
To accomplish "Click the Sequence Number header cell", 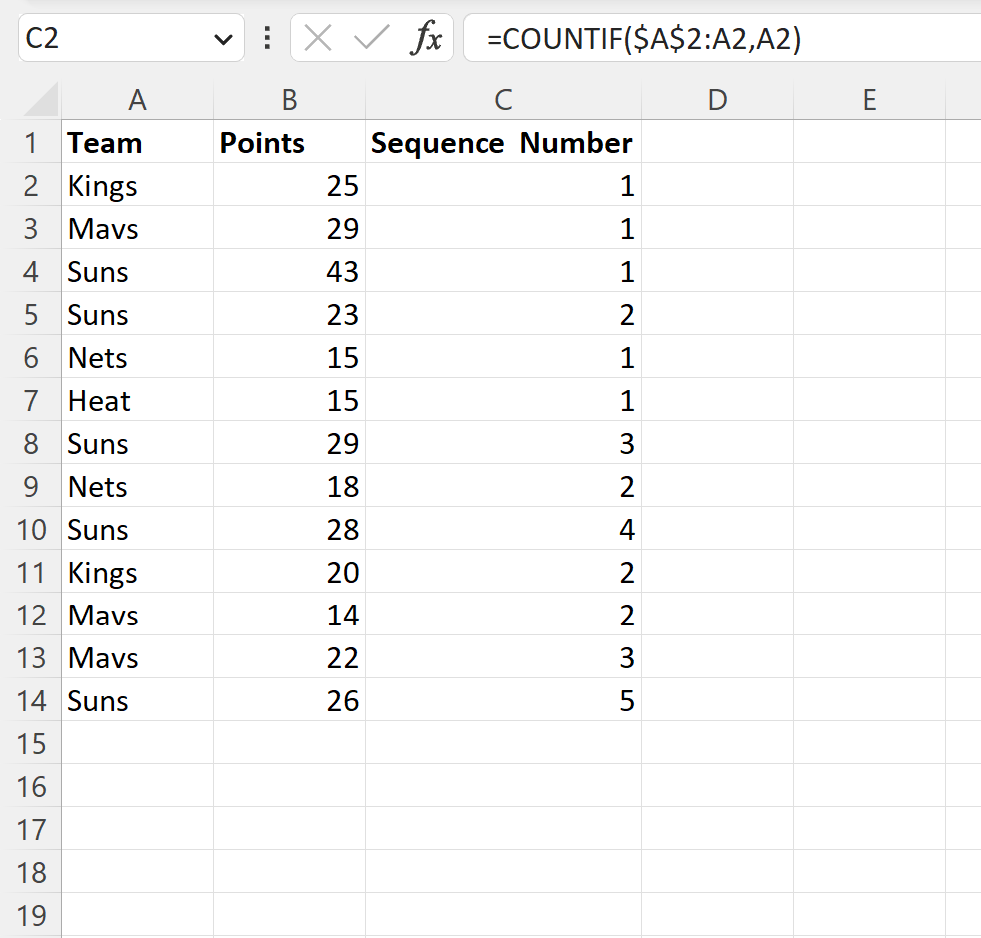I will tap(503, 142).
